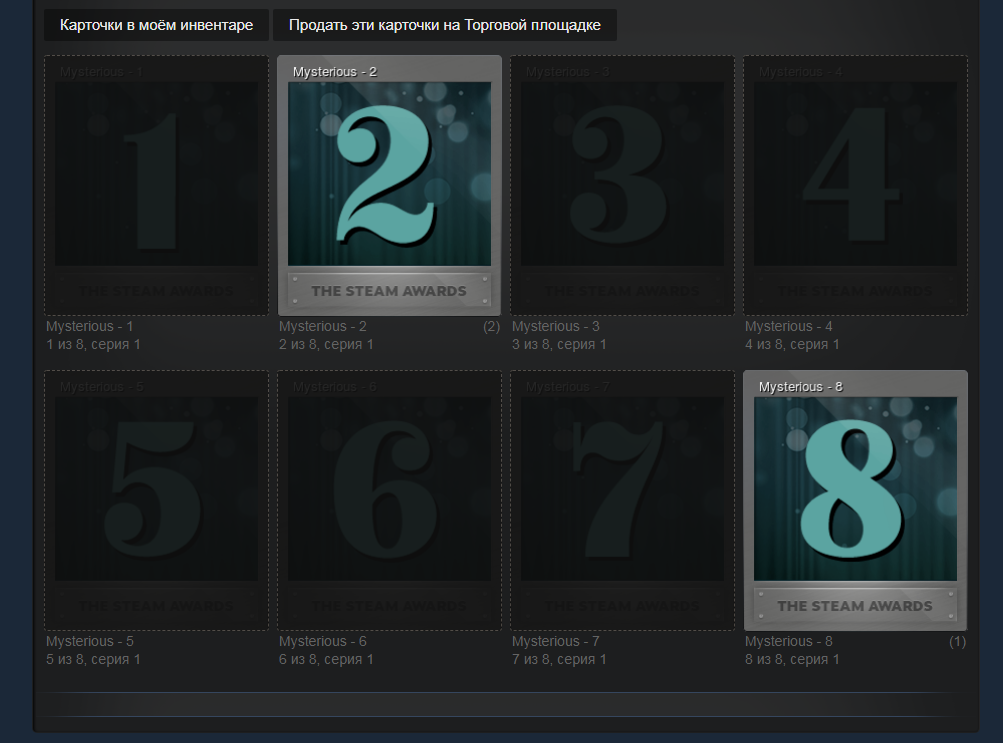The image size is (1003, 743).
Task: Open the Mysterious - 1 card thumbnail
Action: (156, 185)
